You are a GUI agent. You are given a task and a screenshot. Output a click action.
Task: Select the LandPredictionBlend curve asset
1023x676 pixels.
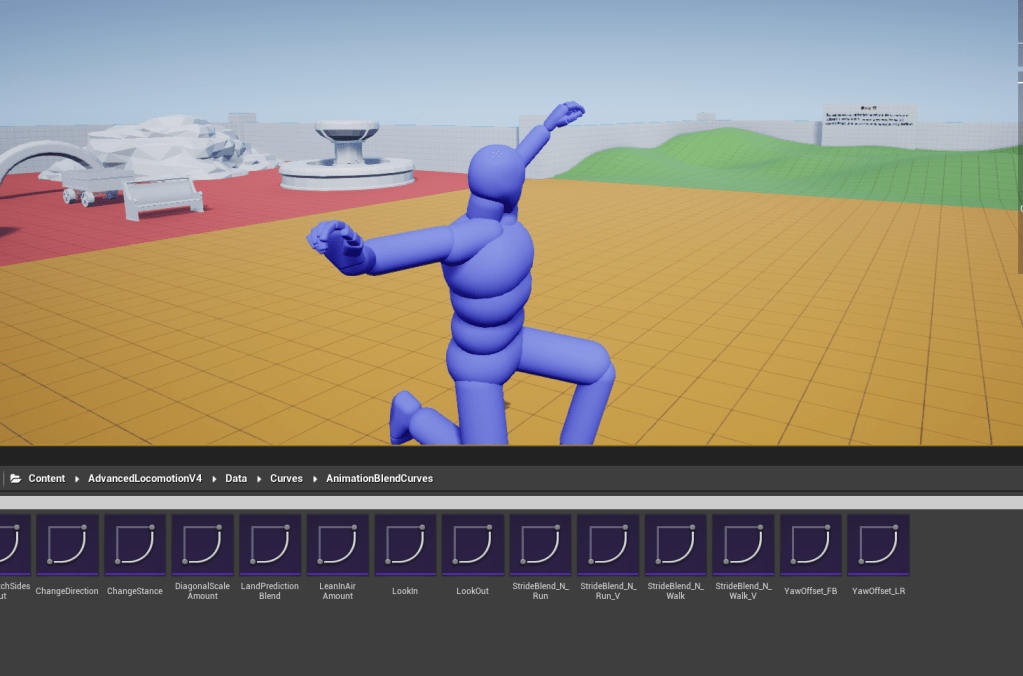pyautogui.click(x=270, y=546)
